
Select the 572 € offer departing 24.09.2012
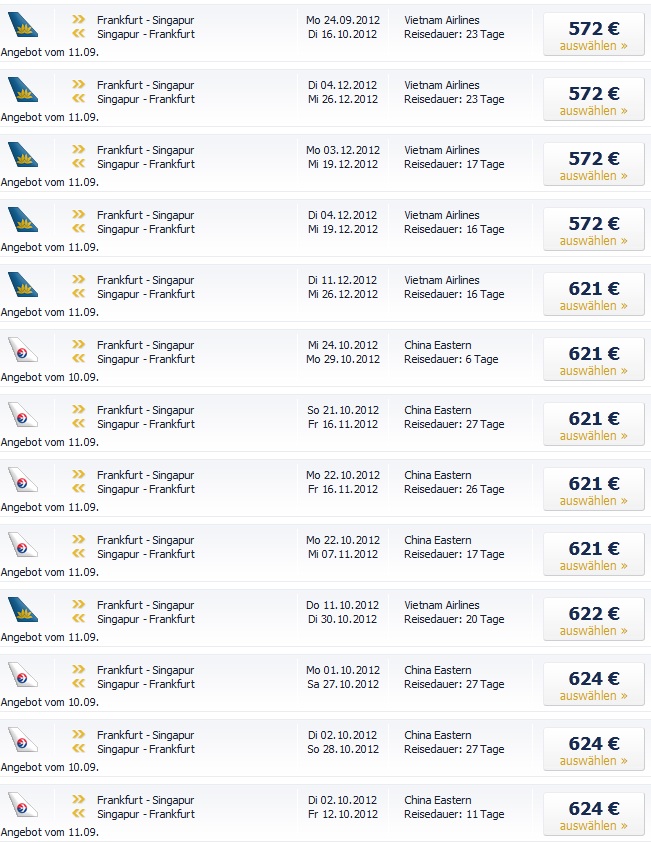[x=594, y=34]
